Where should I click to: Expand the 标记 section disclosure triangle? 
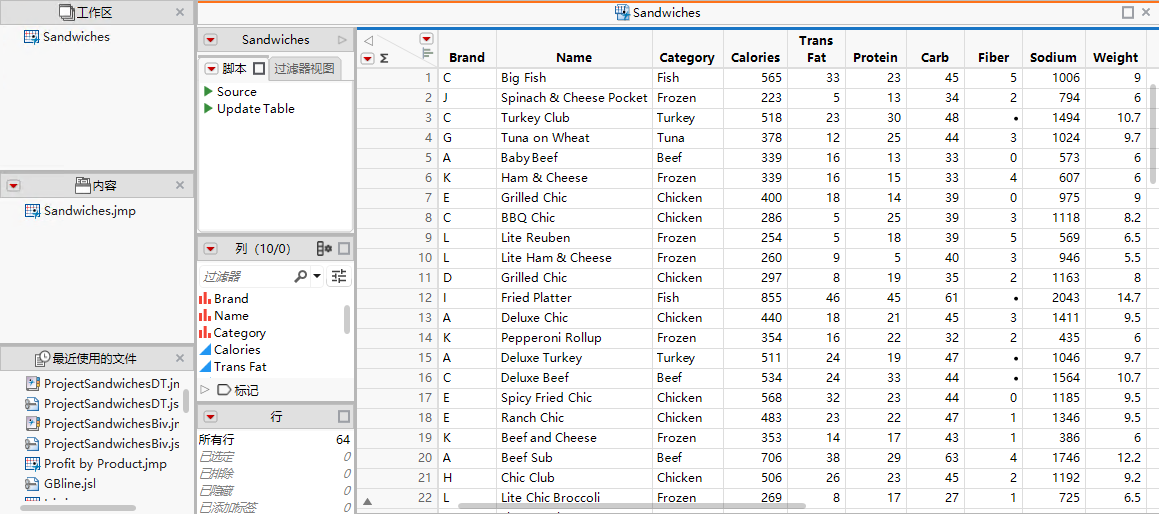pyautogui.click(x=205, y=390)
